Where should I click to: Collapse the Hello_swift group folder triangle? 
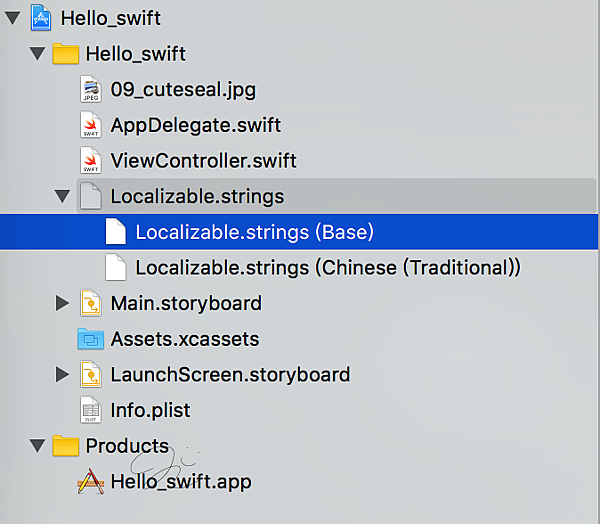click(x=38, y=54)
